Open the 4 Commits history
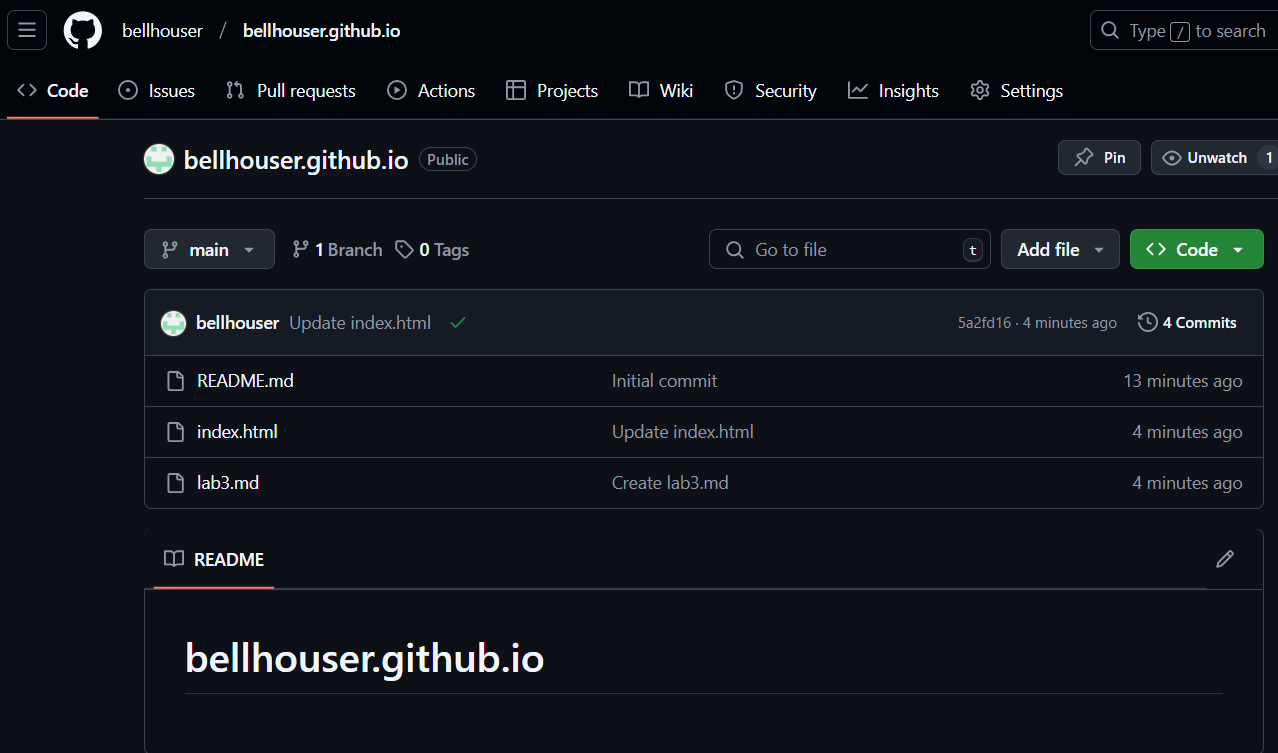 pyautogui.click(x=1187, y=323)
